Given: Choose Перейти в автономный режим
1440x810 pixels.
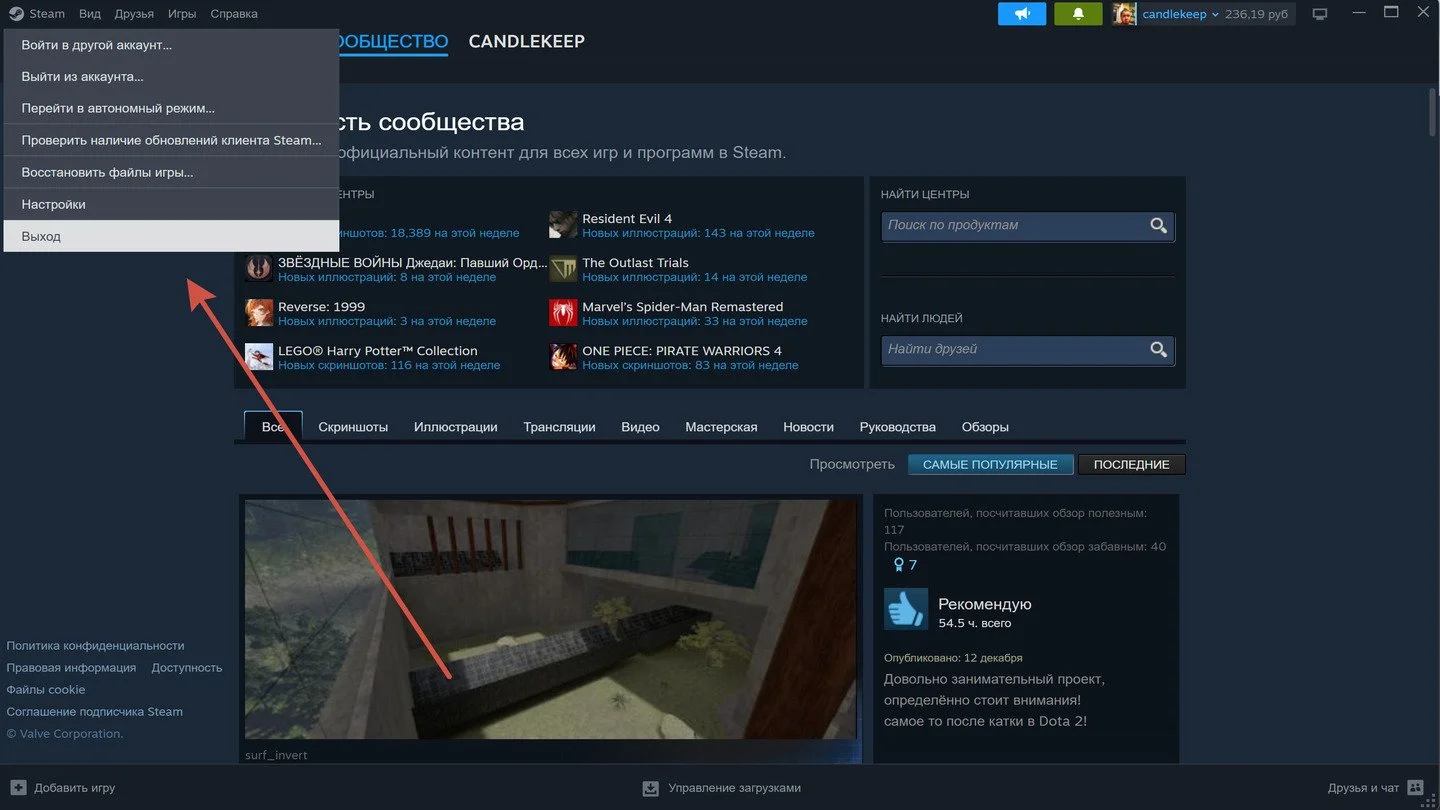Looking at the screenshot, I should [171, 108].
